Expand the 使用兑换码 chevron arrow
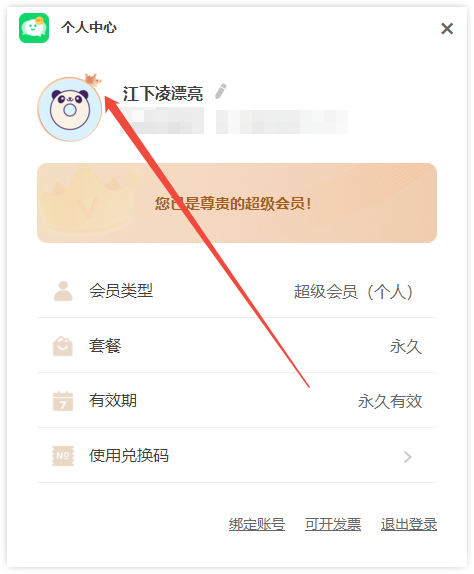The image size is (474, 574). coord(407,457)
